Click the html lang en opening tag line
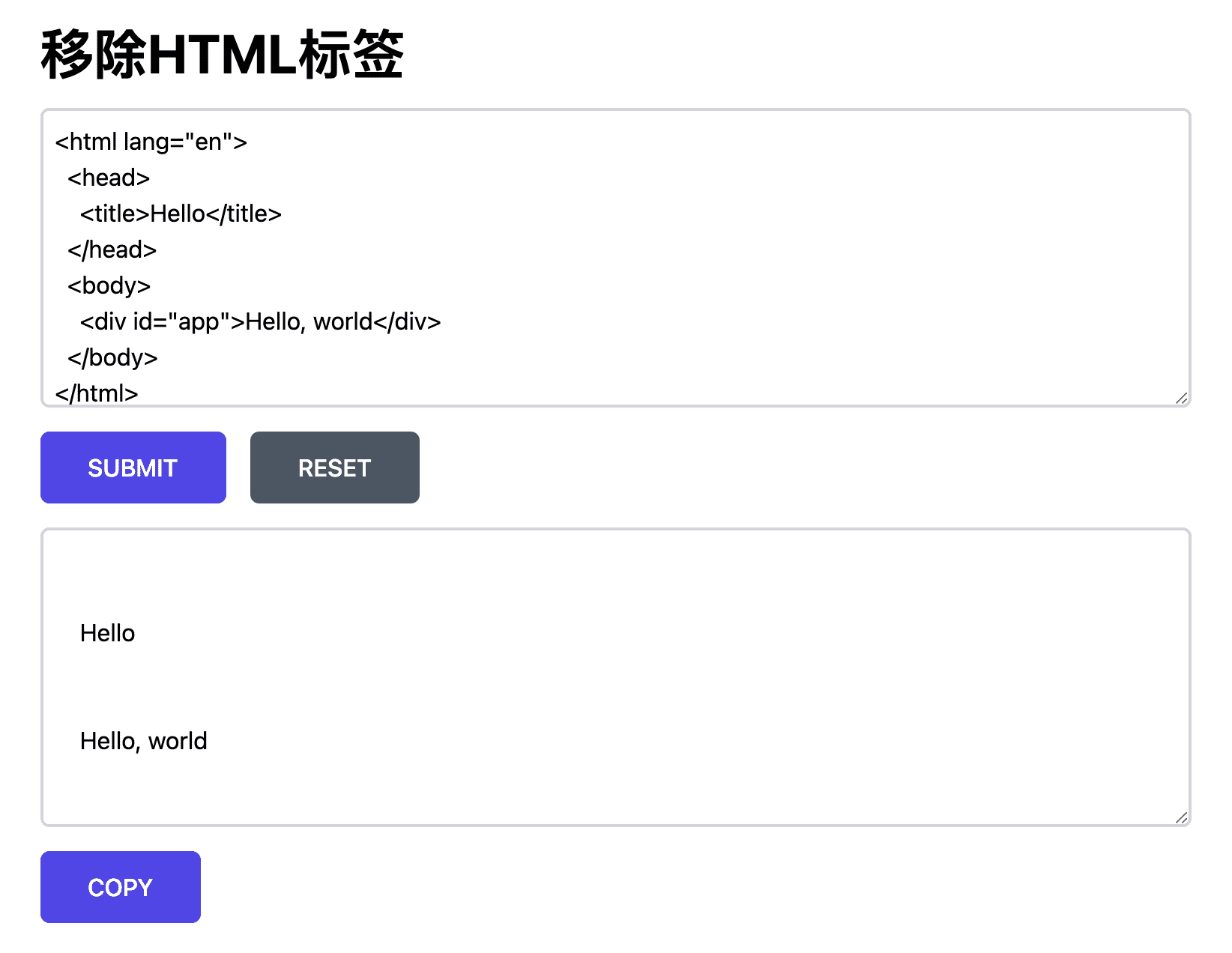The width and height of the screenshot is (1232, 953). 150,141
